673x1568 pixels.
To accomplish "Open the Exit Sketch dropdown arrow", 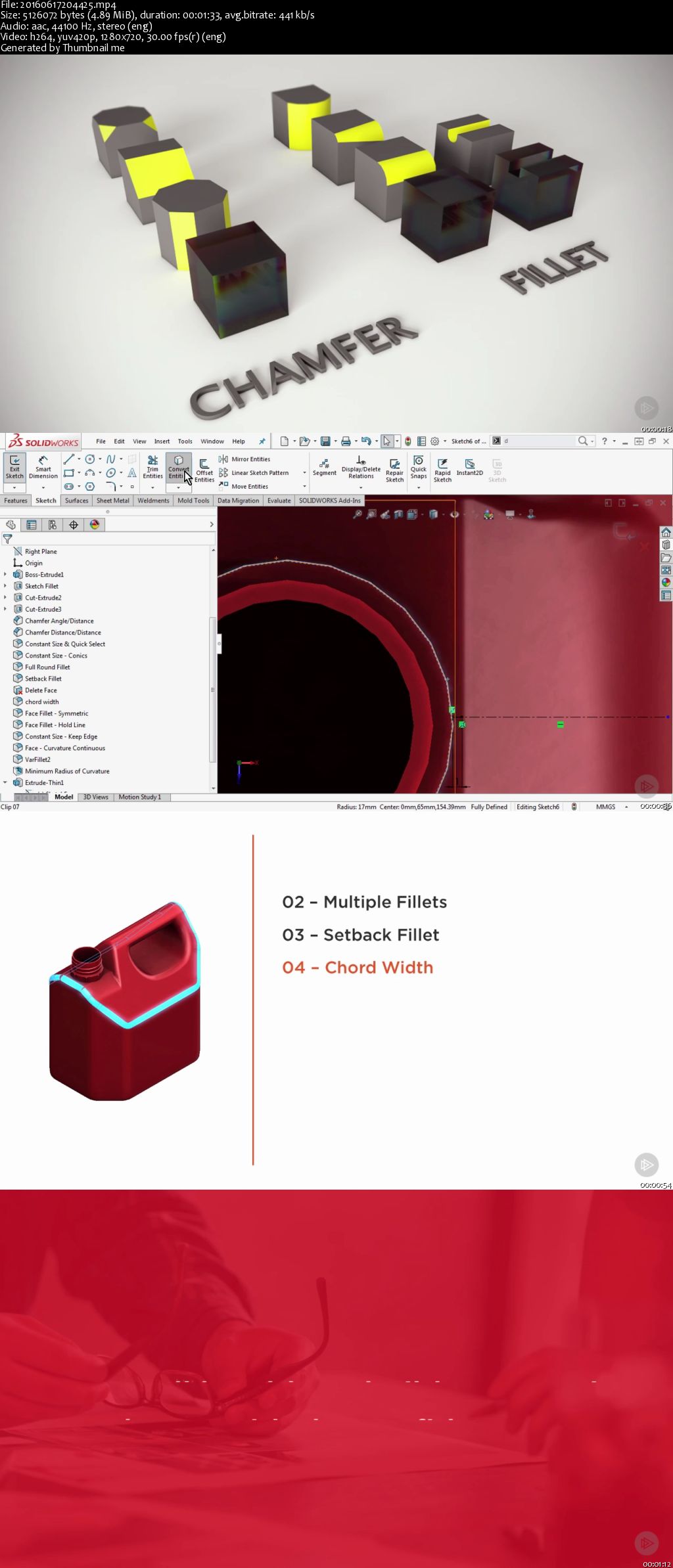I will 14,488.
